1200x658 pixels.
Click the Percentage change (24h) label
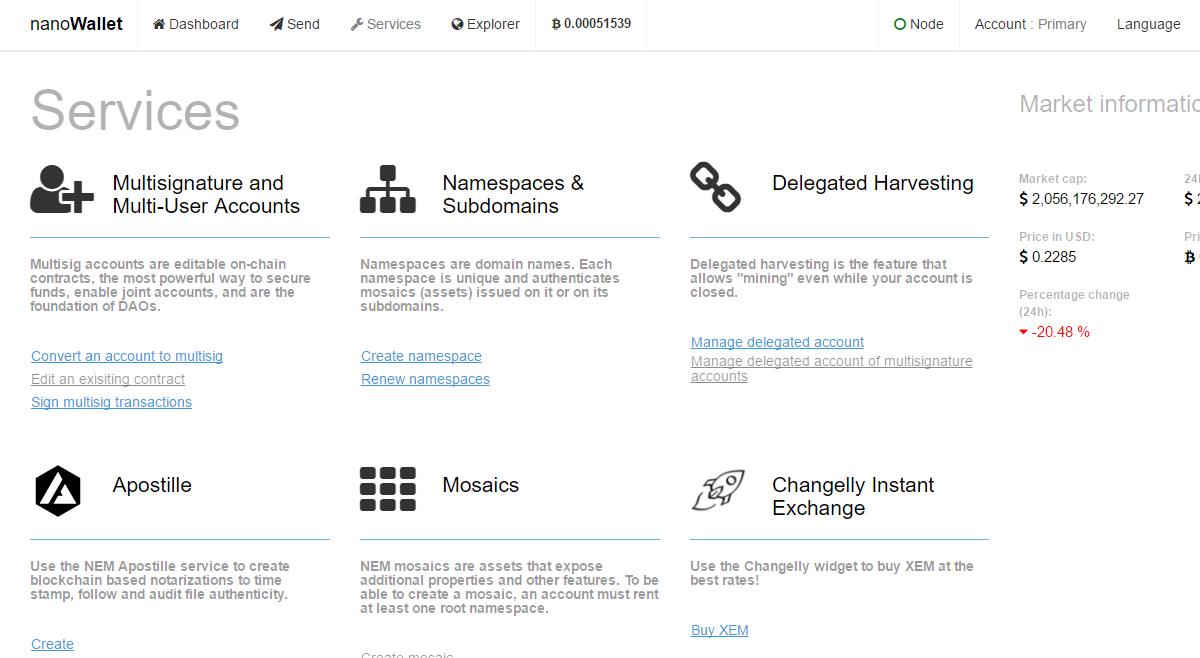click(1074, 302)
